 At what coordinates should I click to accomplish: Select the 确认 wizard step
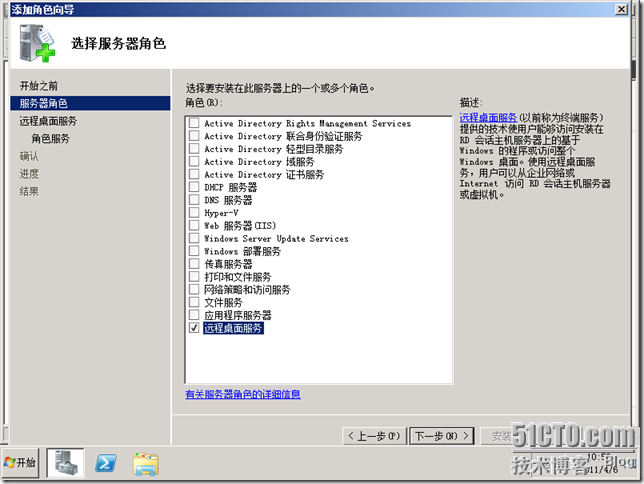pyautogui.click(x=29, y=156)
